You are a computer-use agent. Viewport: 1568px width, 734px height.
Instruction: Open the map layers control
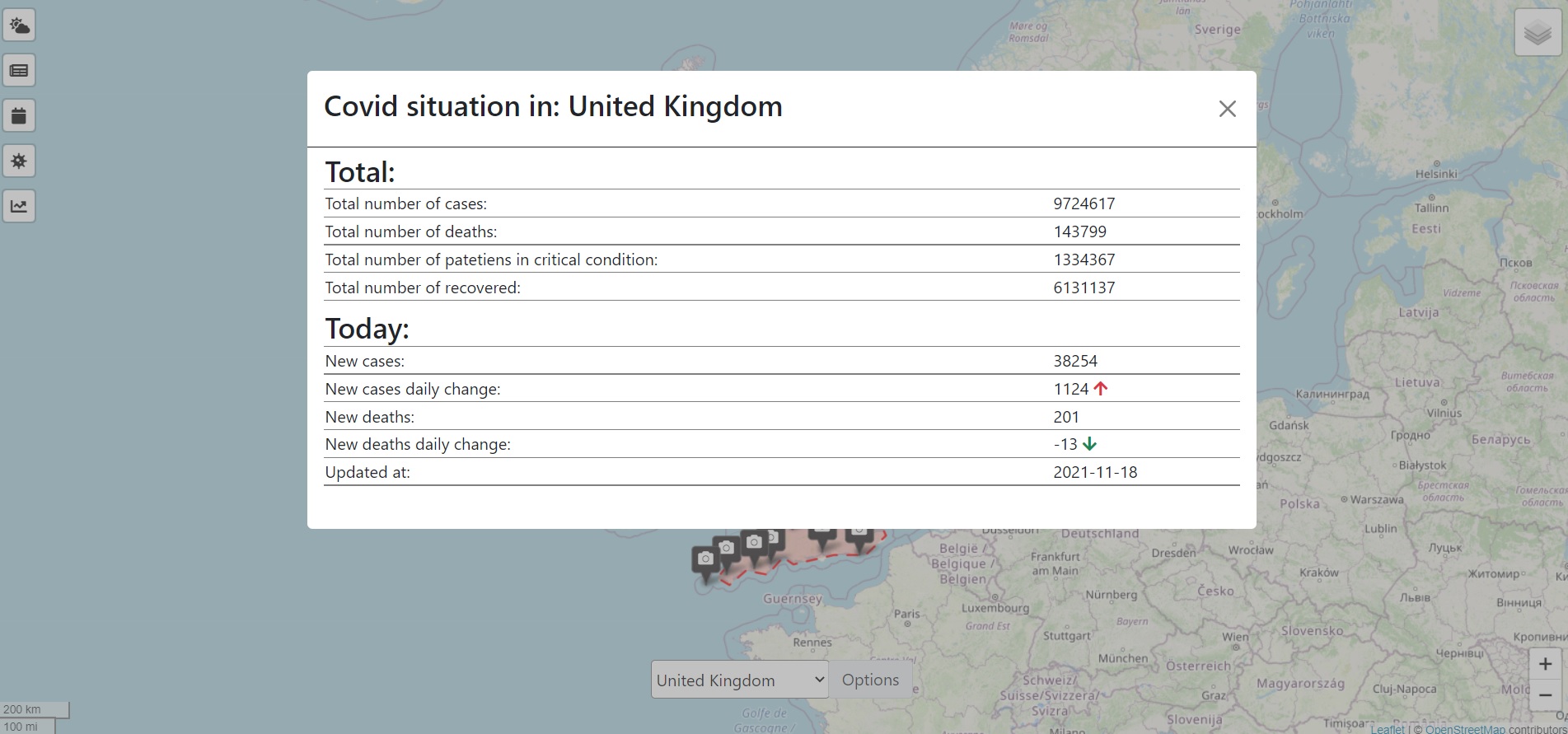click(1538, 34)
